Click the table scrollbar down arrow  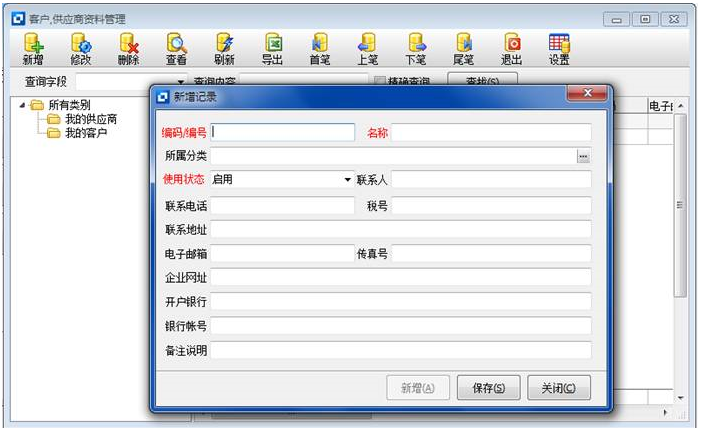click(681, 397)
